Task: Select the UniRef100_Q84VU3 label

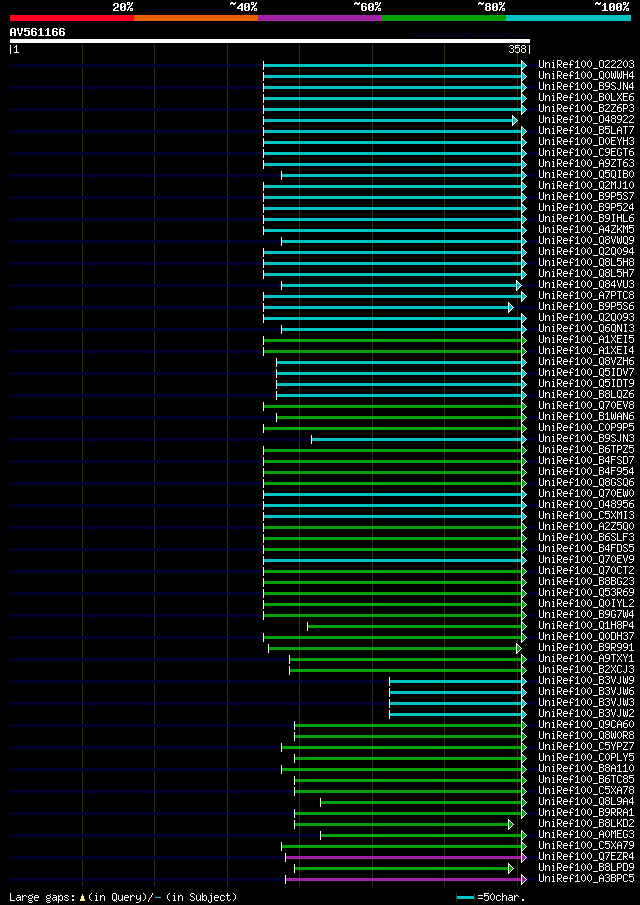Action: 586,285
